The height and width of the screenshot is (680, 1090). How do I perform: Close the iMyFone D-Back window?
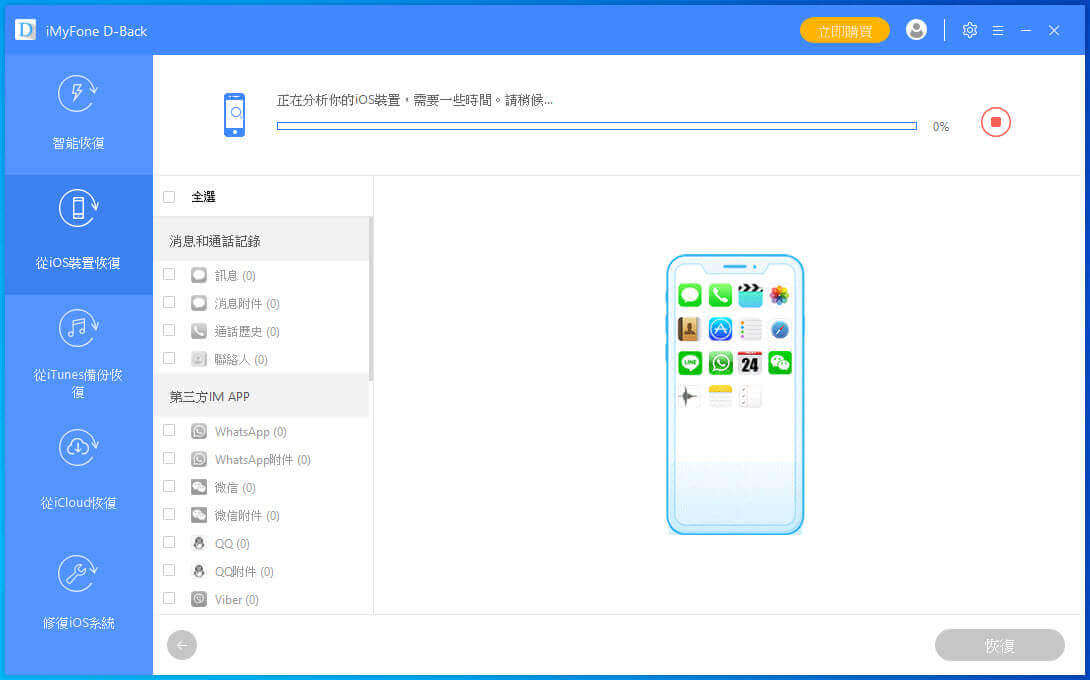pos(1054,31)
